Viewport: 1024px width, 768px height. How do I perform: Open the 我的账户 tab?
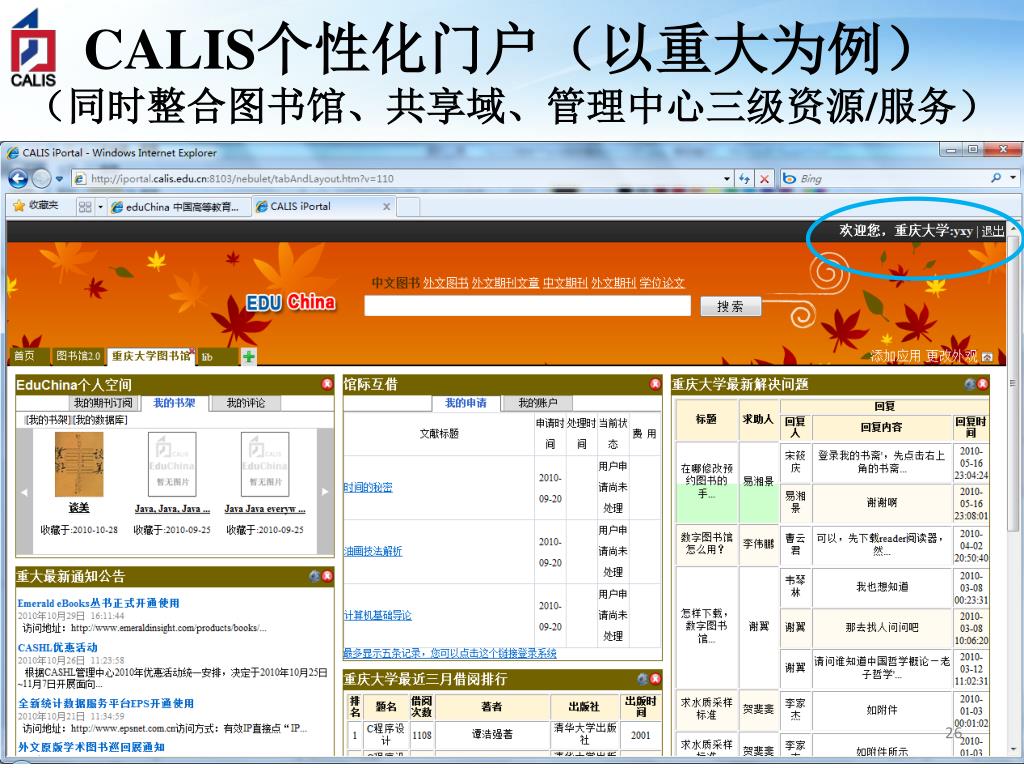tap(538, 403)
